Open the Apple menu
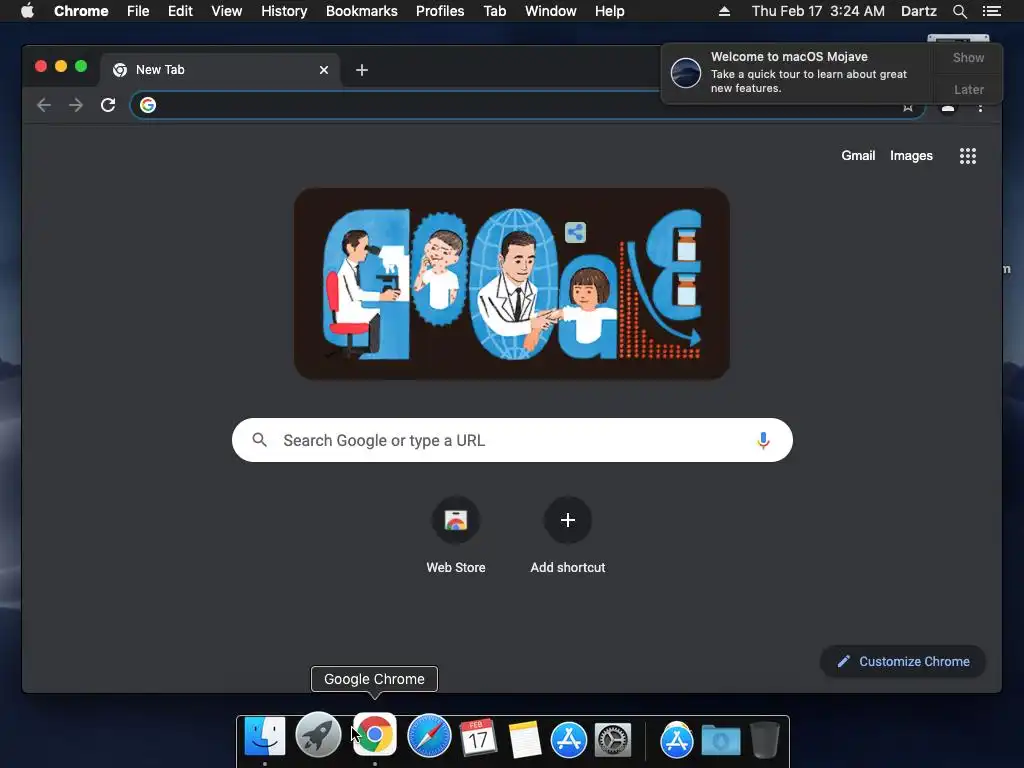This screenshot has width=1024, height=768. (x=27, y=11)
